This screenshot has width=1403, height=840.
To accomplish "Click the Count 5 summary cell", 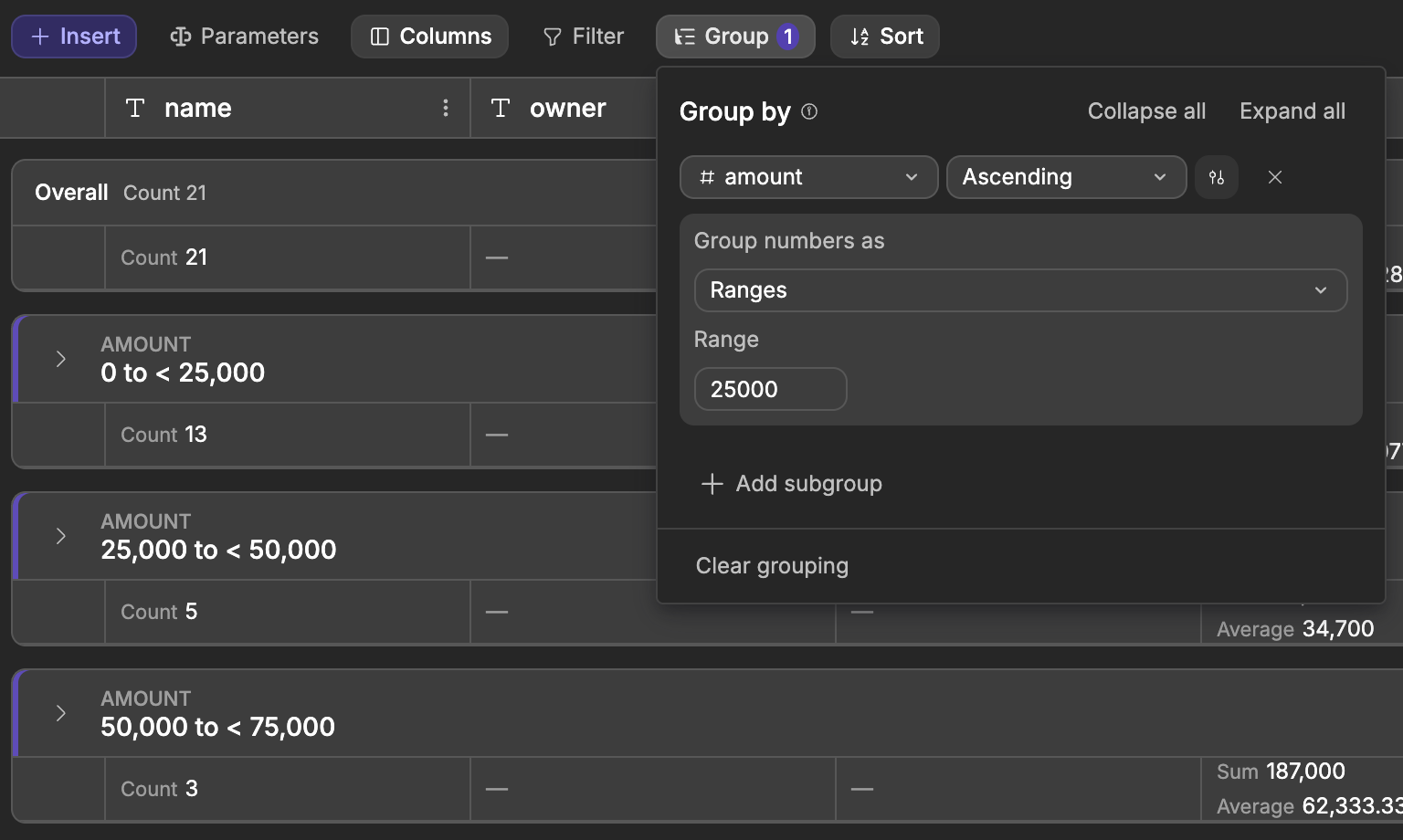I will pos(288,612).
